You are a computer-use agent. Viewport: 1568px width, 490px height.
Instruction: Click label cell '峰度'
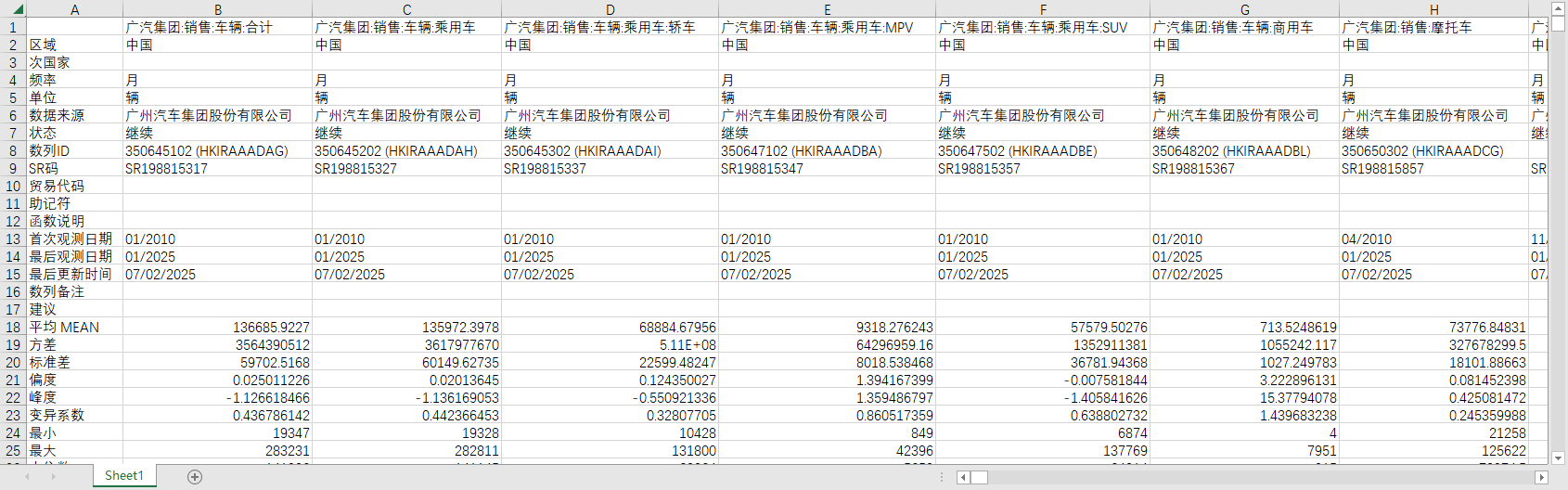tap(74, 397)
